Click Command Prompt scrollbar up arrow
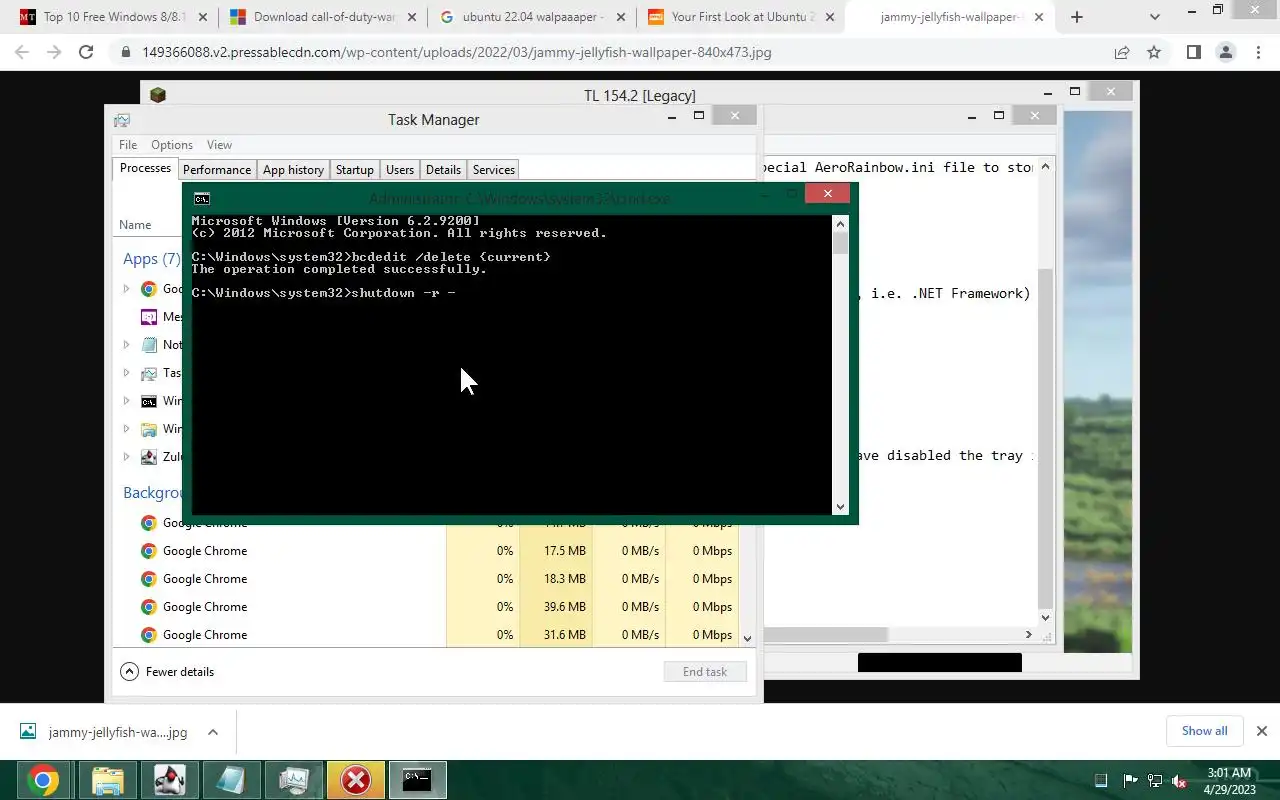The height and width of the screenshot is (800, 1280). click(840, 223)
